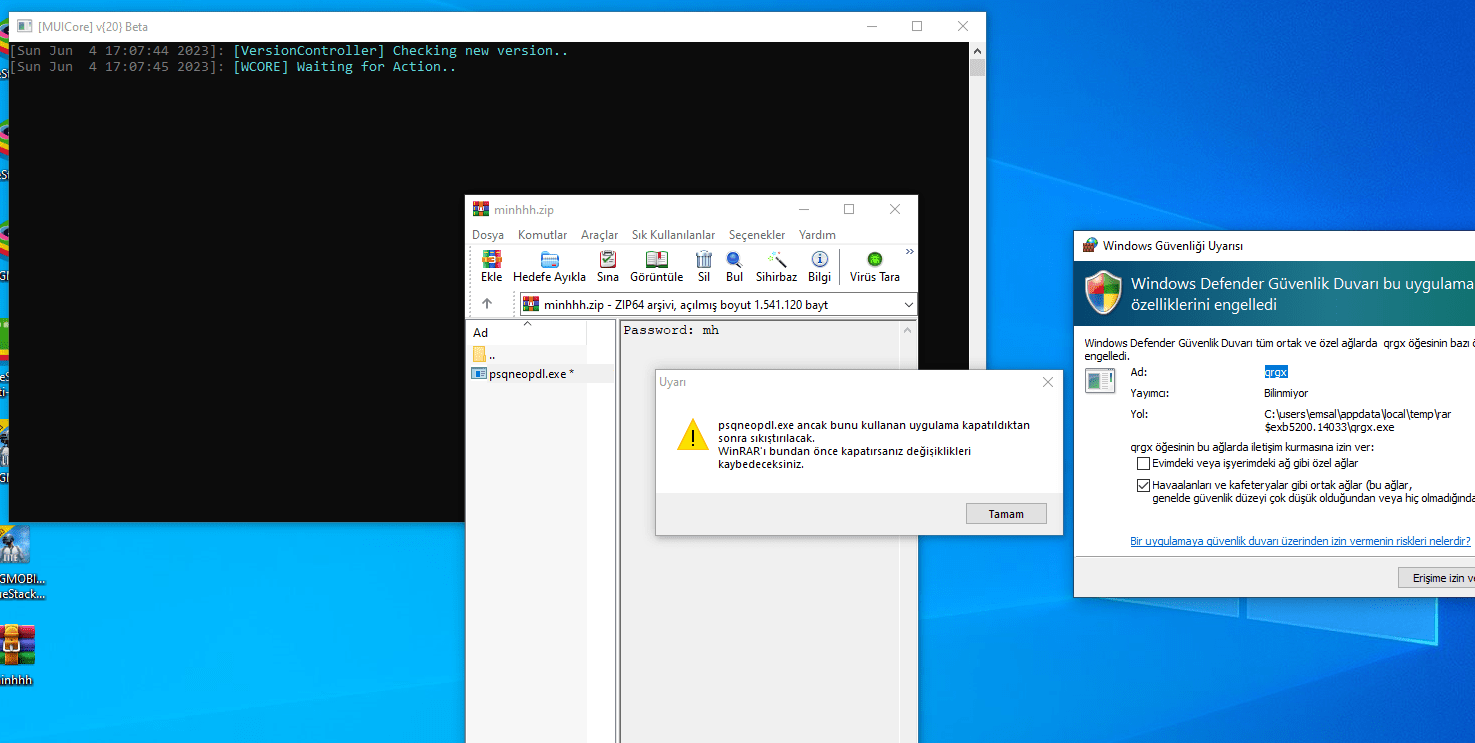1475x743 pixels.
Task: Maximize the MUICore console window
Action: pyautogui.click(x=917, y=27)
